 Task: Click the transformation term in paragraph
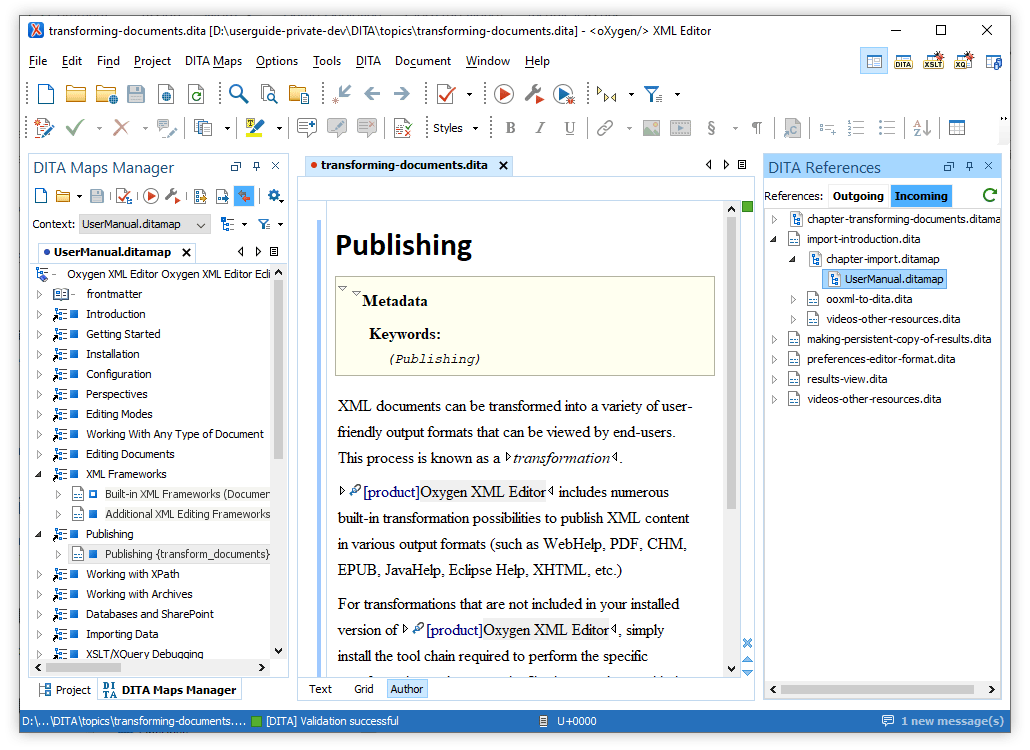(x=562, y=458)
